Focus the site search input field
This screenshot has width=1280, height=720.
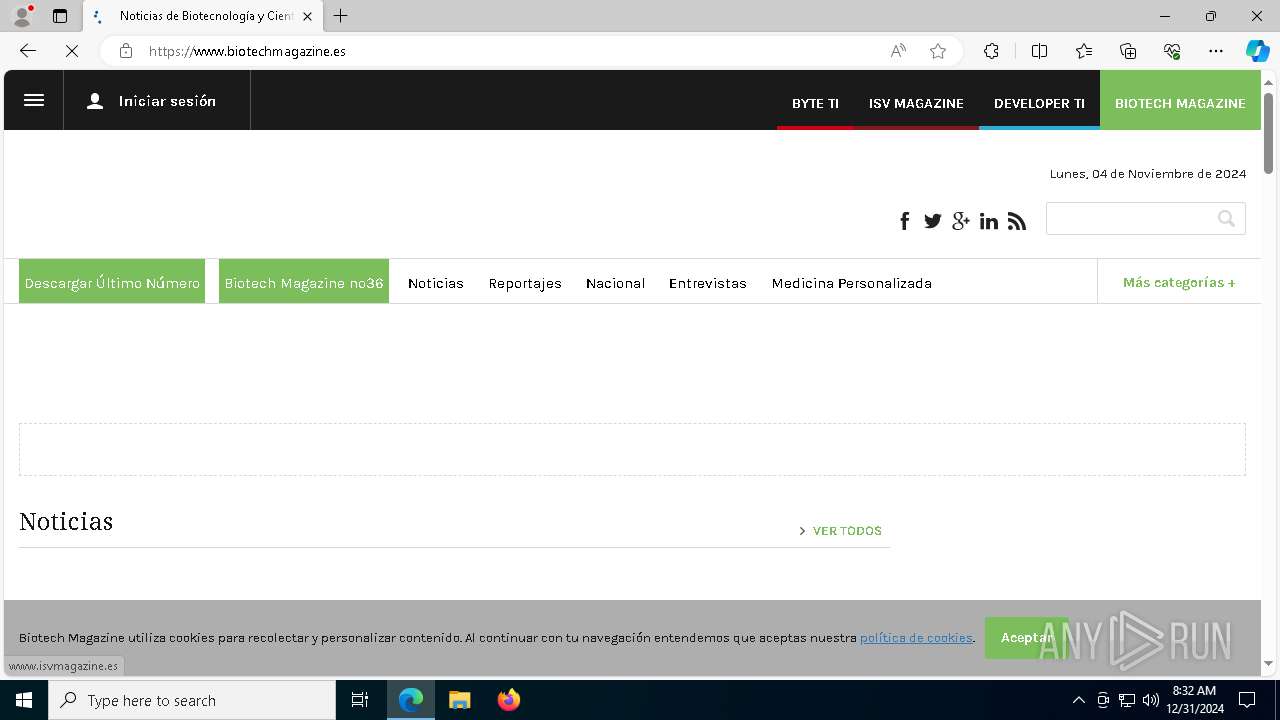[x=1130, y=219]
